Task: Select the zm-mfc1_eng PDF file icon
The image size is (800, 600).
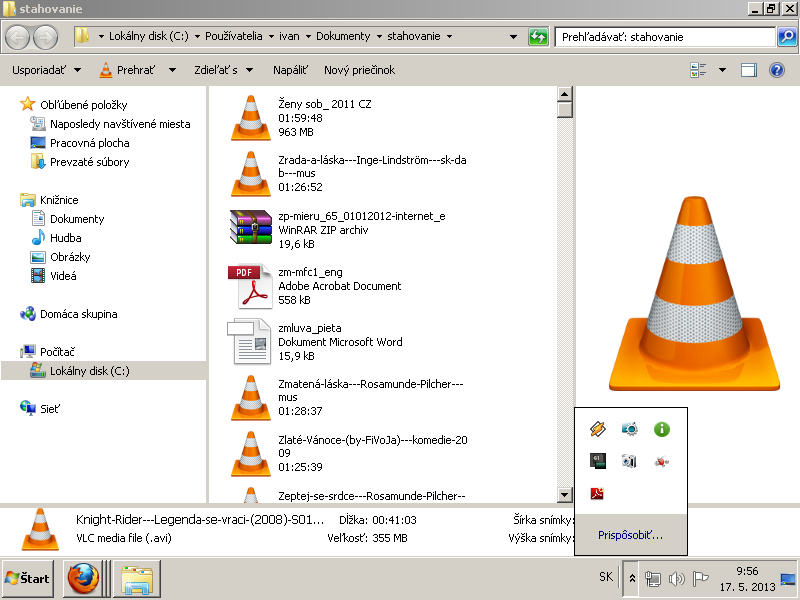Action: click(x=251, y=286)
